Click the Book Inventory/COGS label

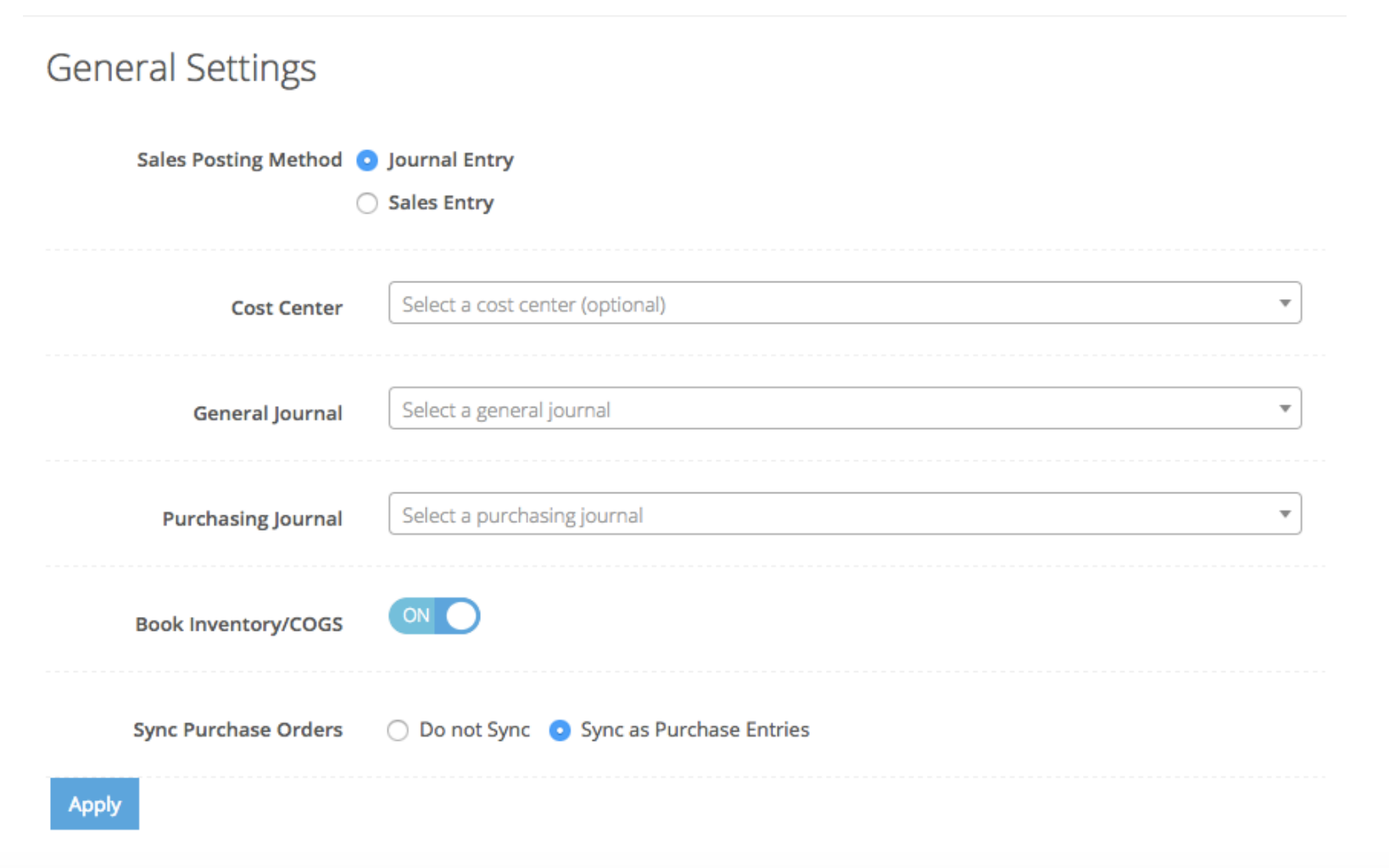click(x=239, y=625)
